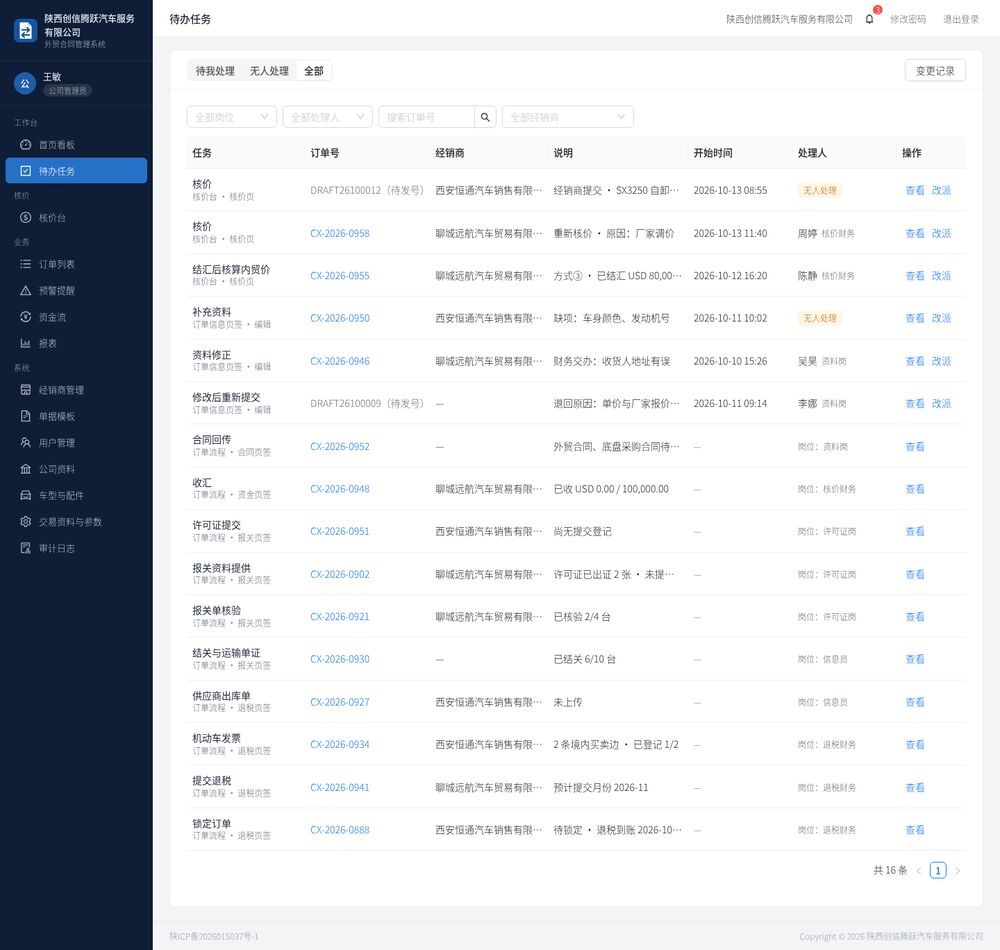
Task: Click the search magnifier icon button
Action: pyautogui.click(x=485, y=117)
